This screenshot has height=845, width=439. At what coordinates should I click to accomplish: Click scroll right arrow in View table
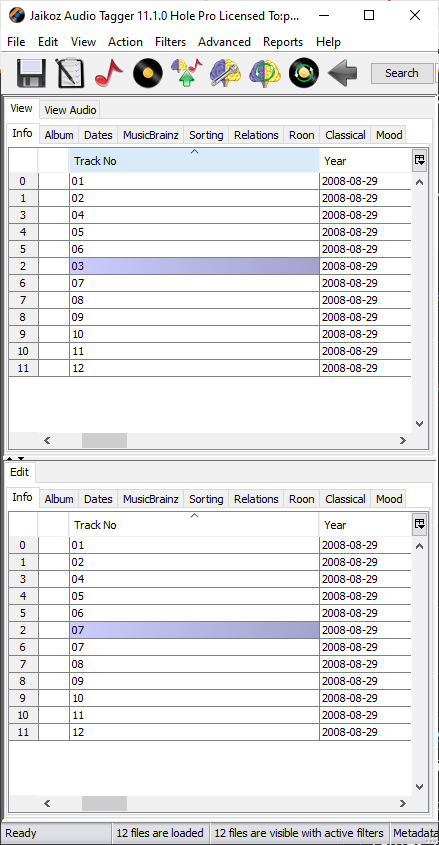(403, 440)
